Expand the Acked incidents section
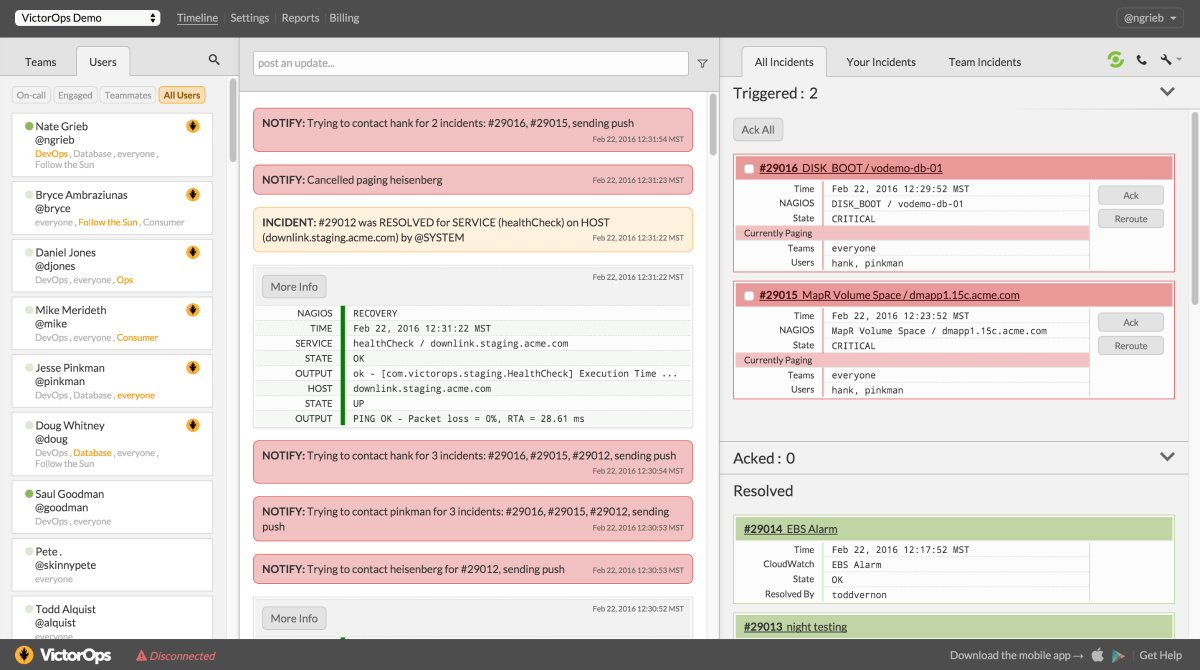This screenshot has height=670, width=1200. pos(1167,456)
